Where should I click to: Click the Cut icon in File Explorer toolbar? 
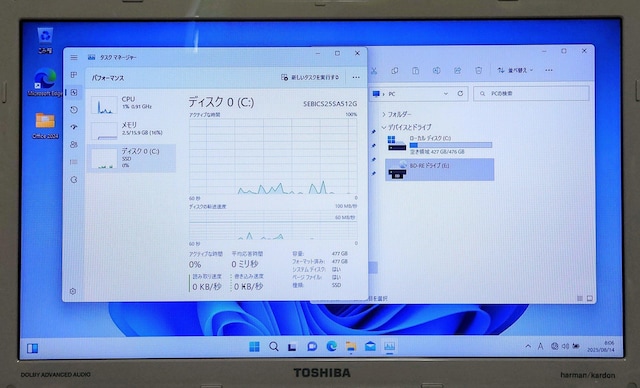click(374, 71)
